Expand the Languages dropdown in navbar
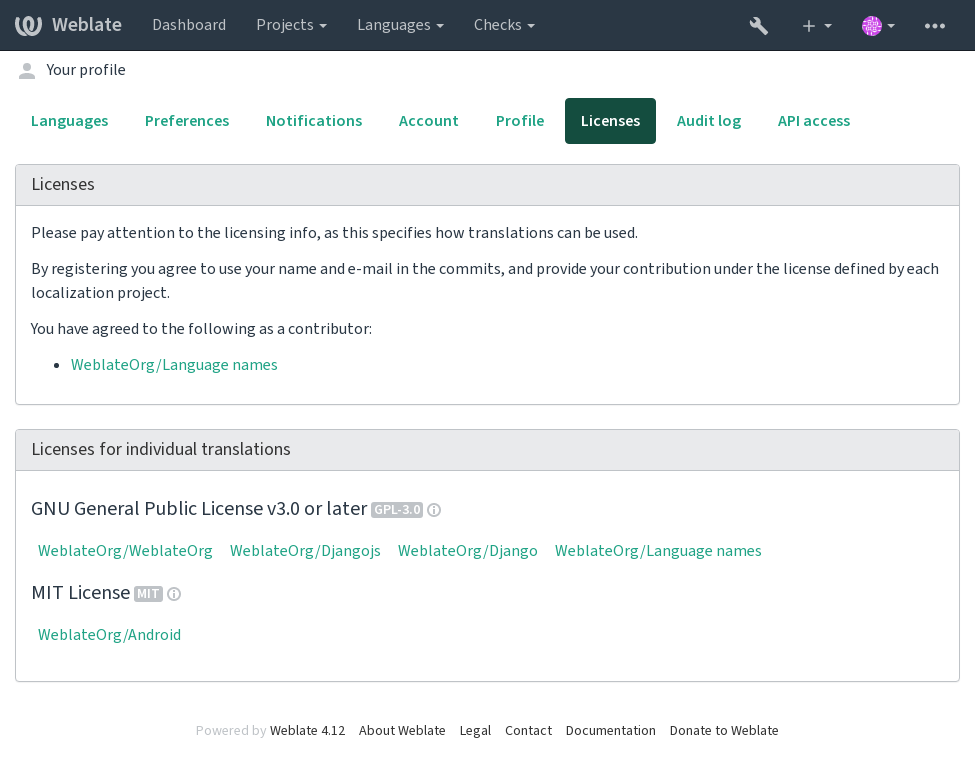This screenshot has height=769, width=975. [400, 25]
